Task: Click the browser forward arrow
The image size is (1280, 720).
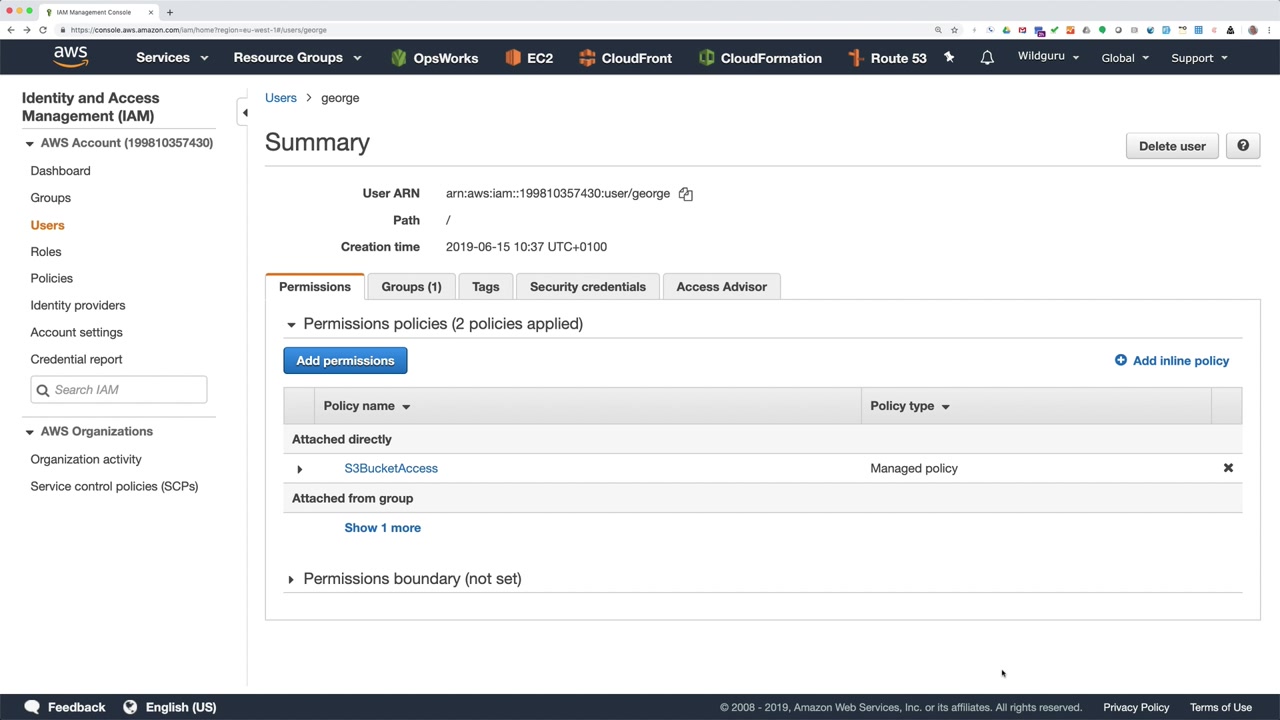Action: click(27, 30)
